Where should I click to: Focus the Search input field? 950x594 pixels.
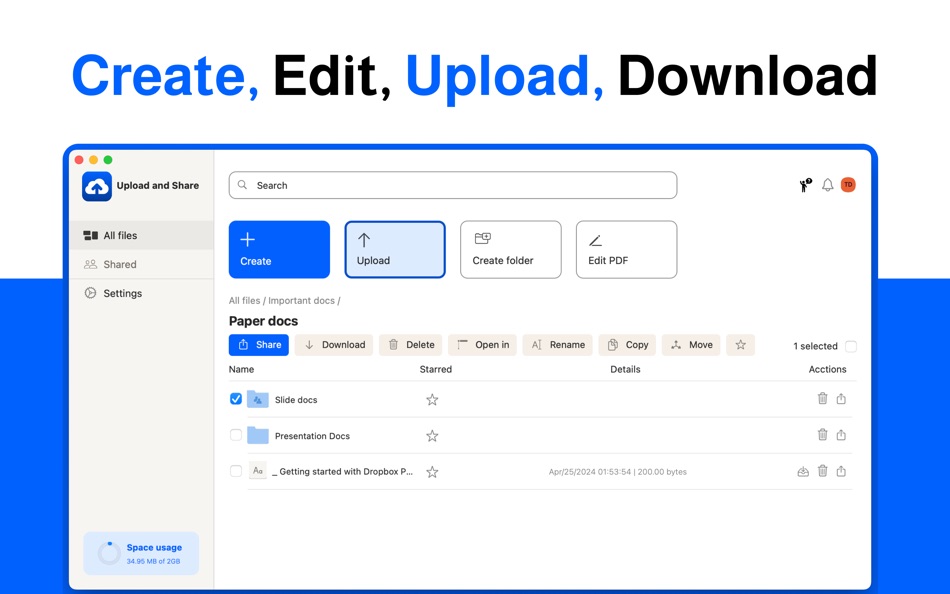point(453,185)
